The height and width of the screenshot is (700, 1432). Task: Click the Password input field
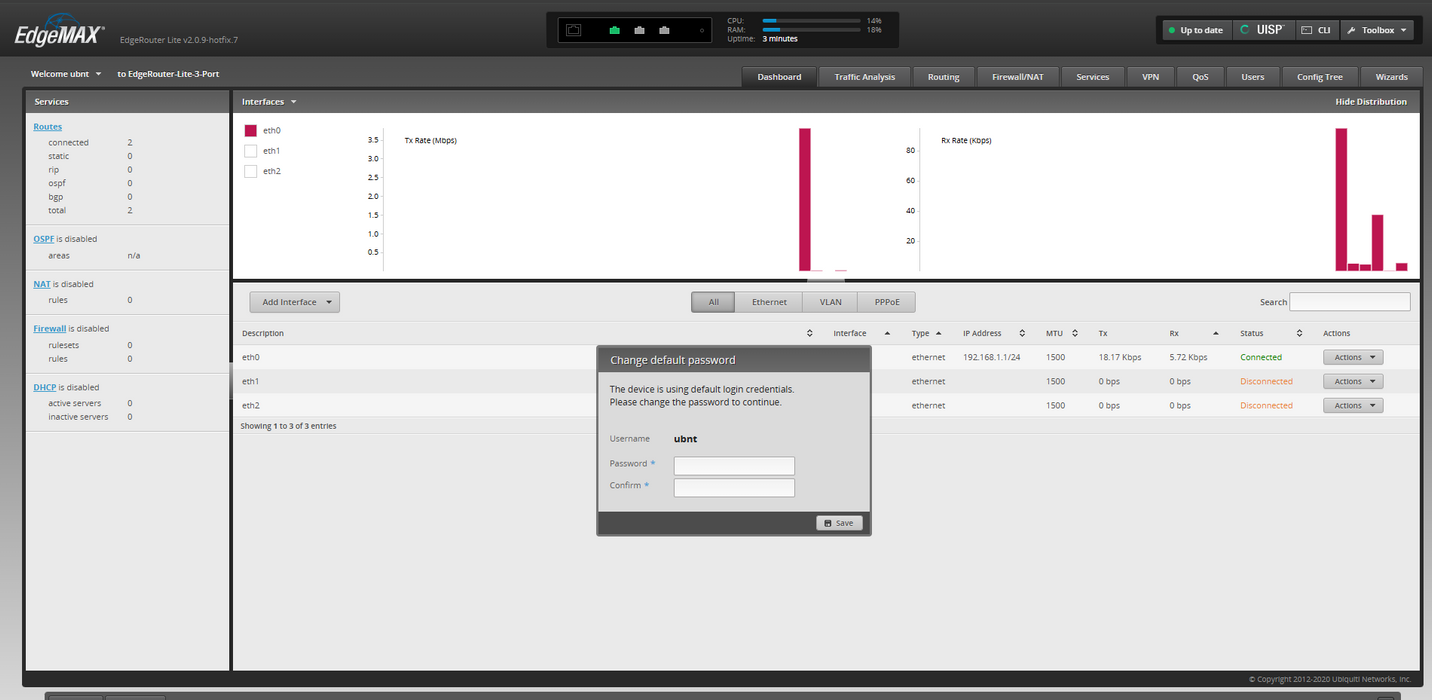point(734,466)
